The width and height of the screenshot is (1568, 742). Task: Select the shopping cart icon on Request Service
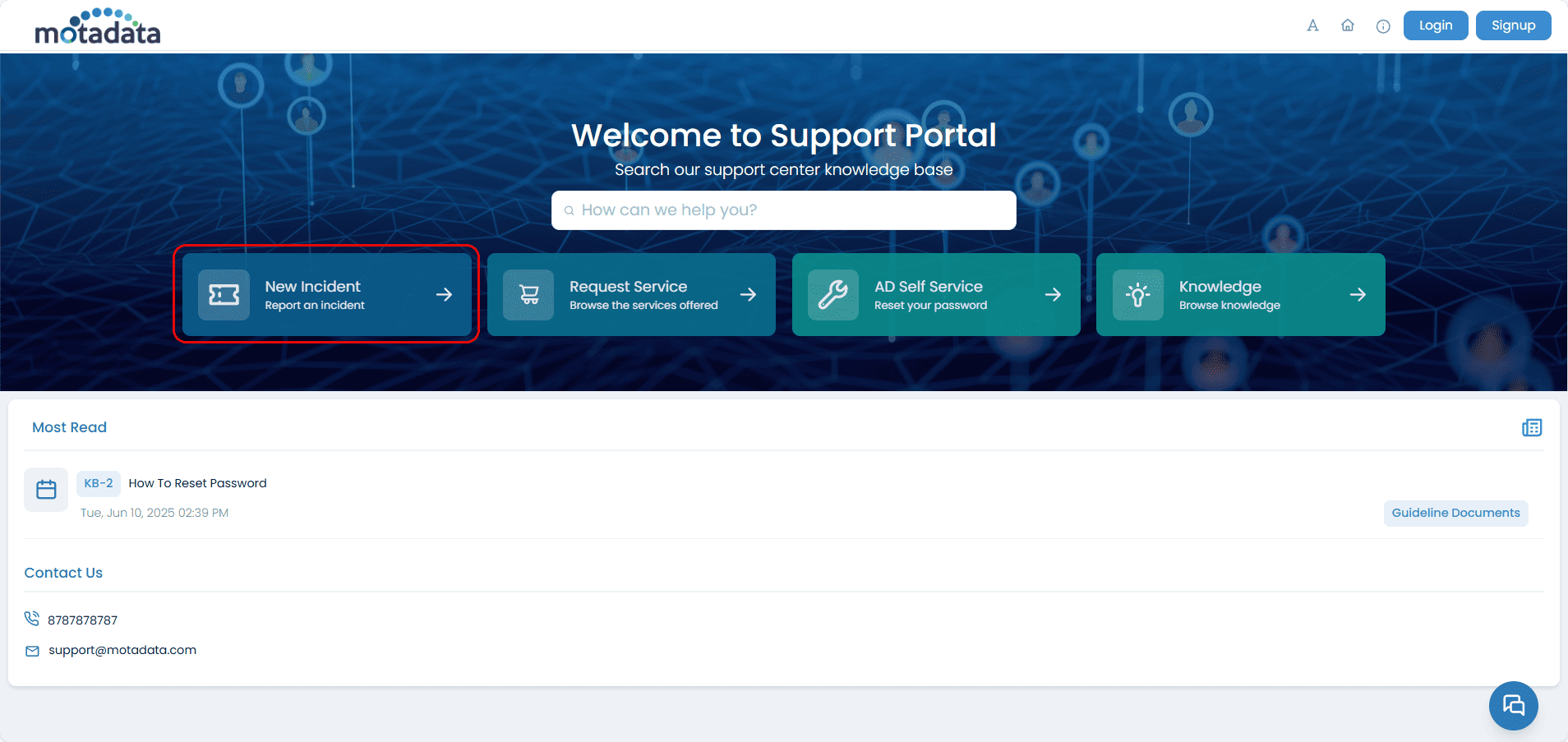528,294
